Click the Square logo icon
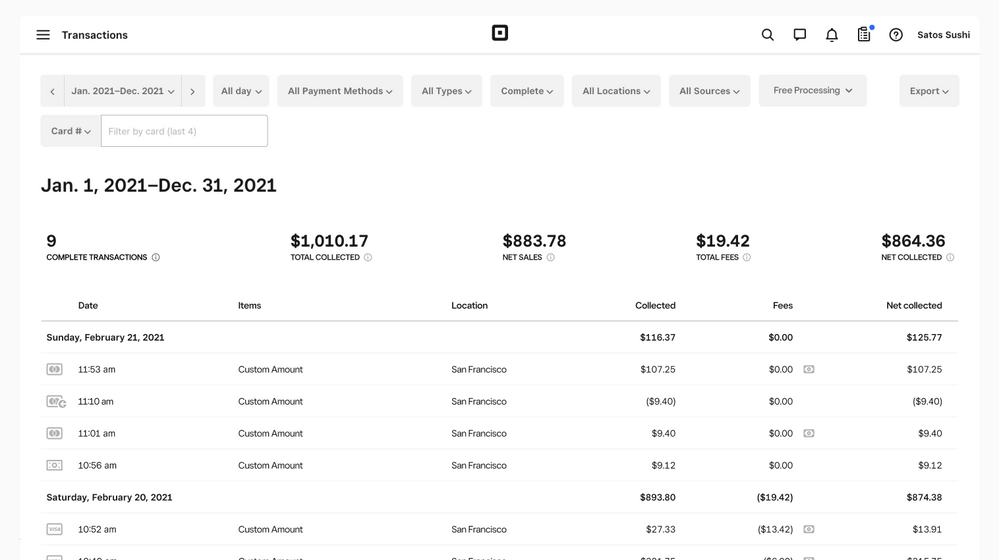Screen dimensions: 999x560 coord(500,33)
